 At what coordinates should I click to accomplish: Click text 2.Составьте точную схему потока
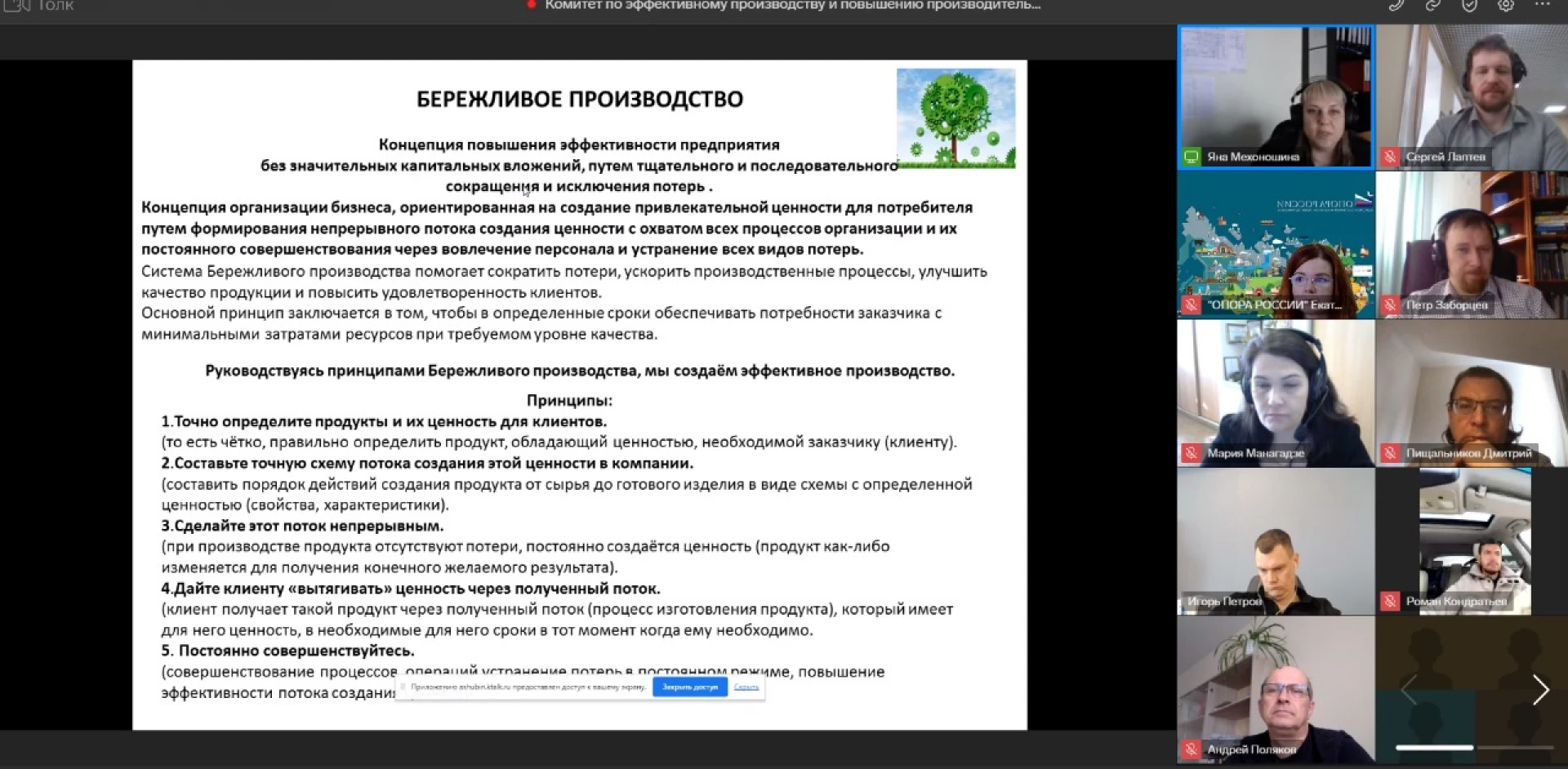point(427,464)
